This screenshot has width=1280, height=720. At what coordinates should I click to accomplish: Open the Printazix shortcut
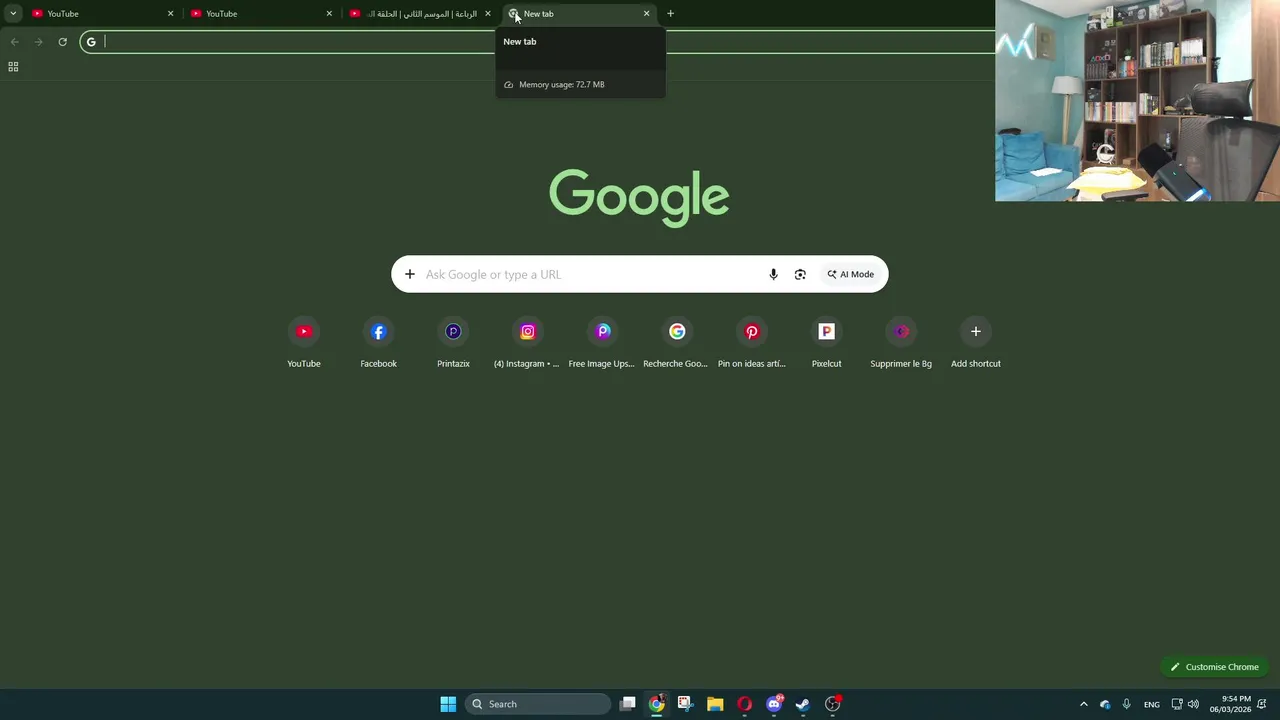tap(453, 343)
